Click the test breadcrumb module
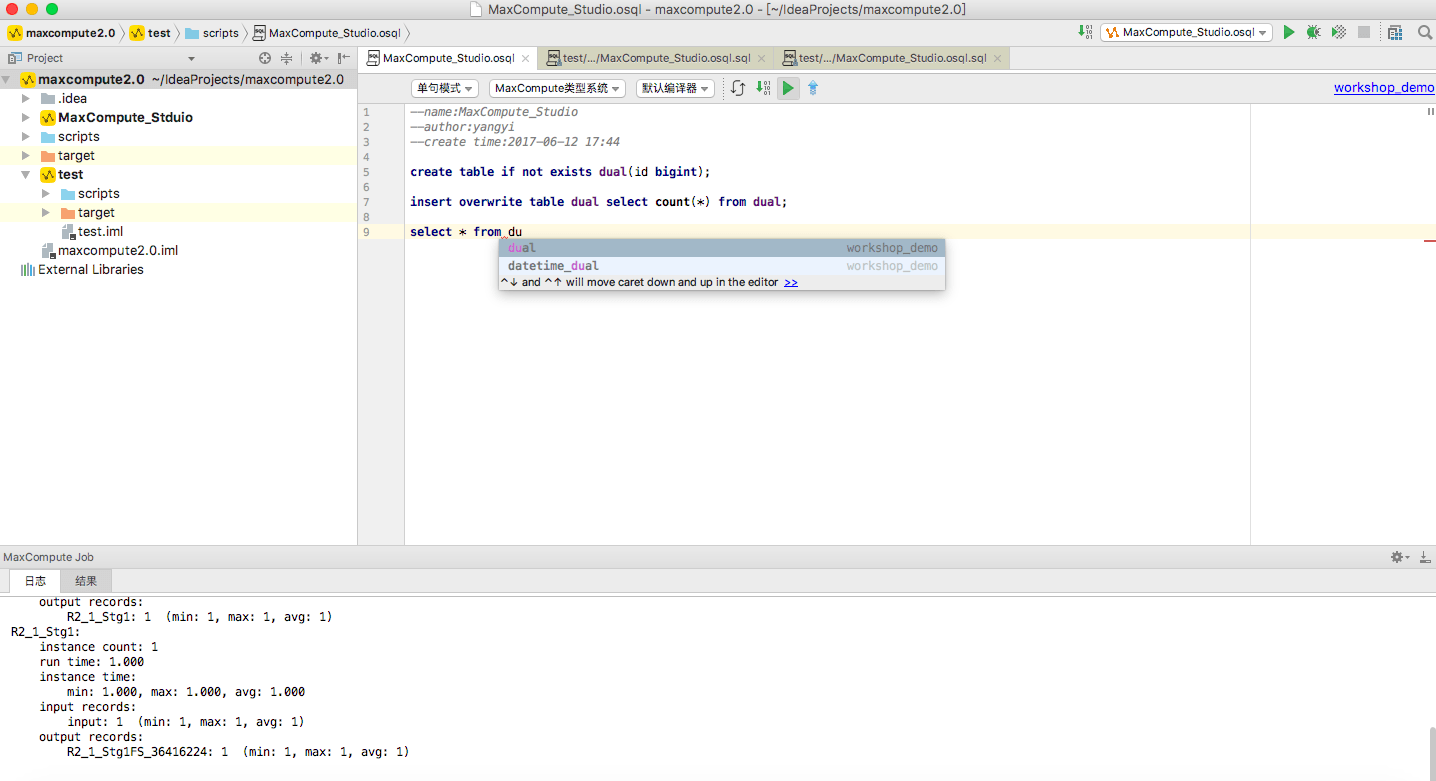 pyautogui.click(x=150, y=33)
